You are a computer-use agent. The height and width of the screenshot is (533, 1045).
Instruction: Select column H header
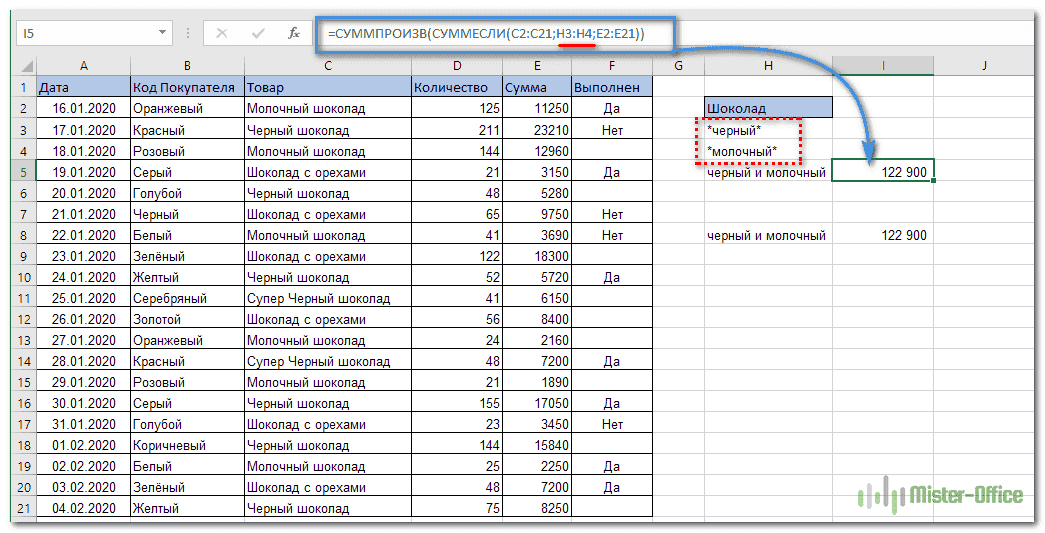coord(767,66)
